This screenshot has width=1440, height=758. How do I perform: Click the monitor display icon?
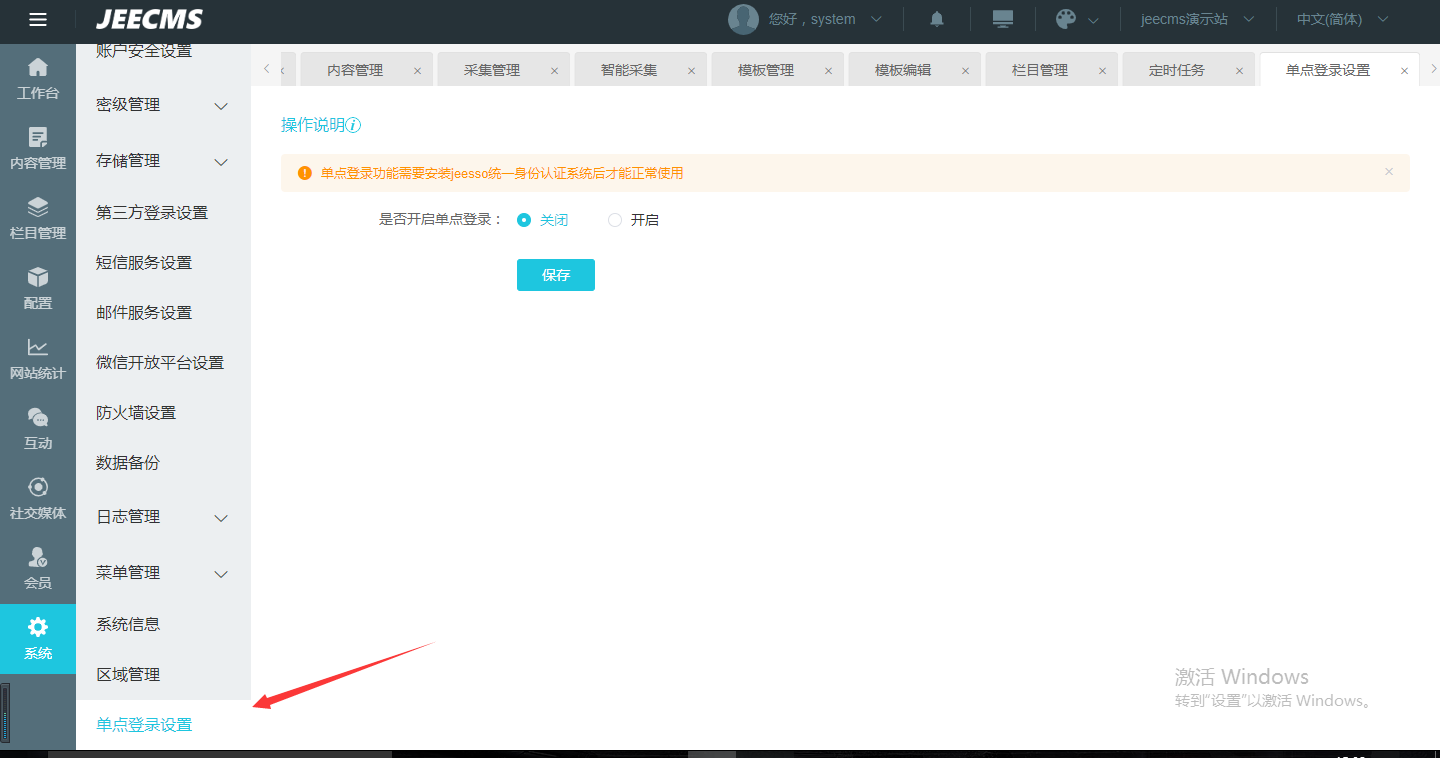(1002, 19)
